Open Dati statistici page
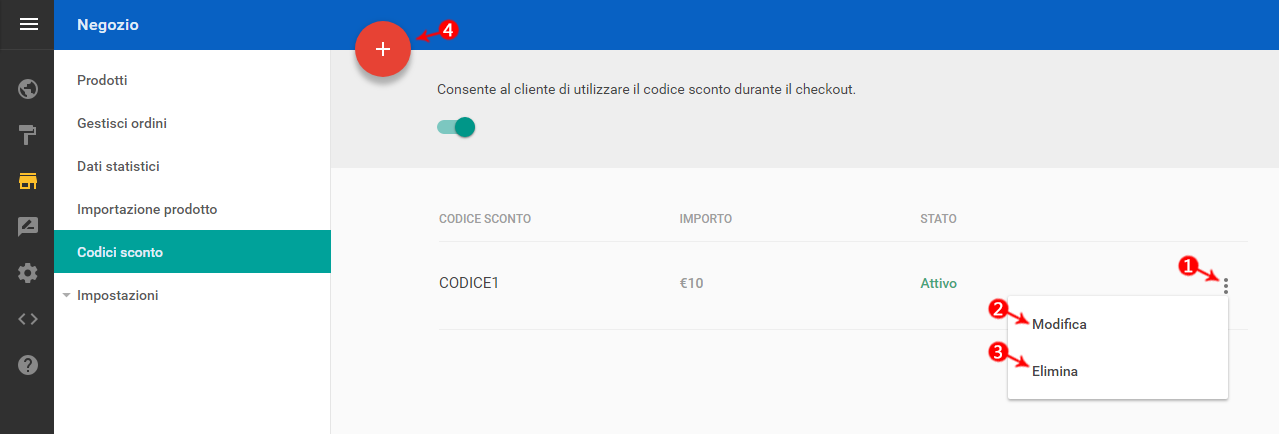Screen dimensions: 1279x434 pos(118,167)
